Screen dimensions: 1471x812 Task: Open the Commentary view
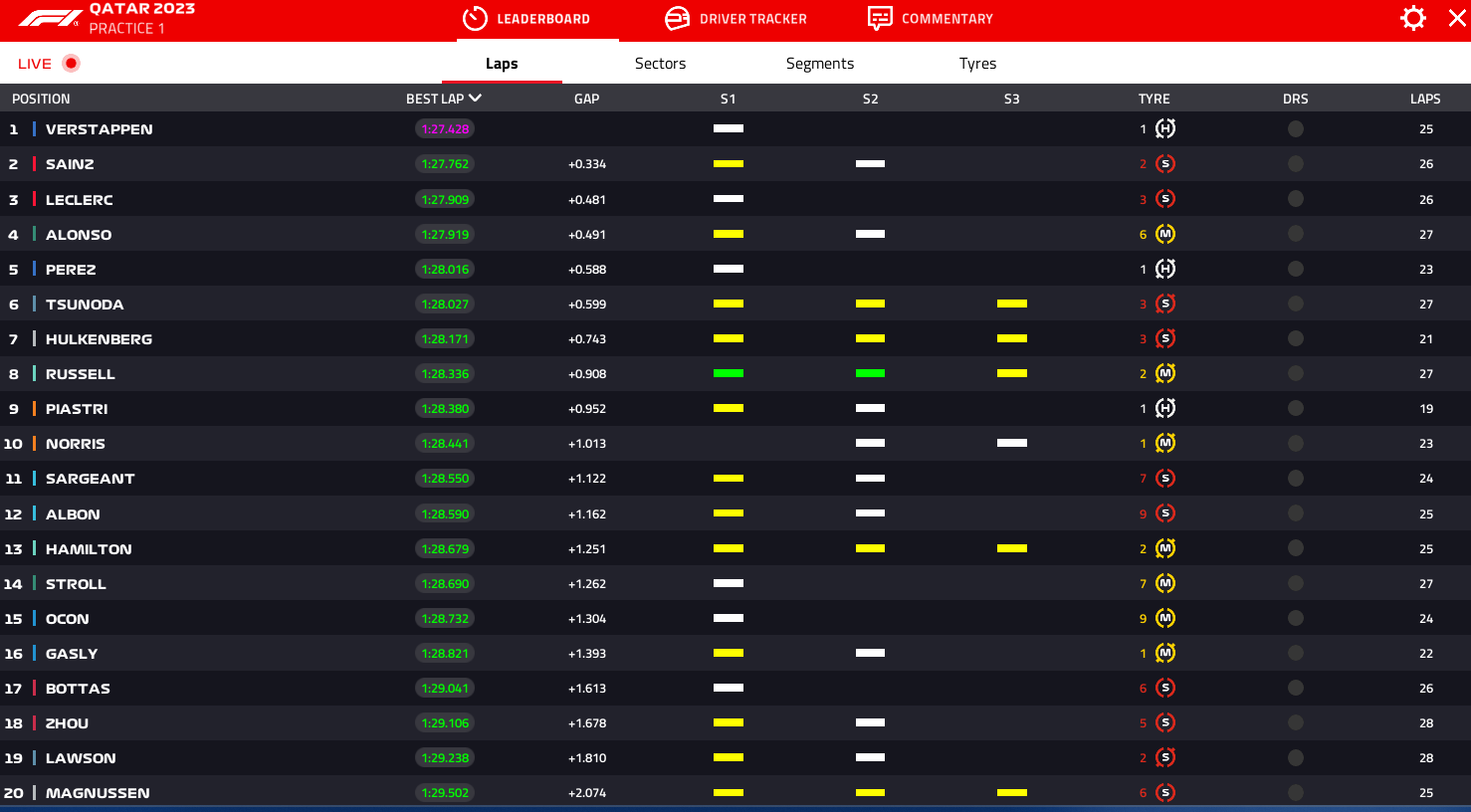931,19
